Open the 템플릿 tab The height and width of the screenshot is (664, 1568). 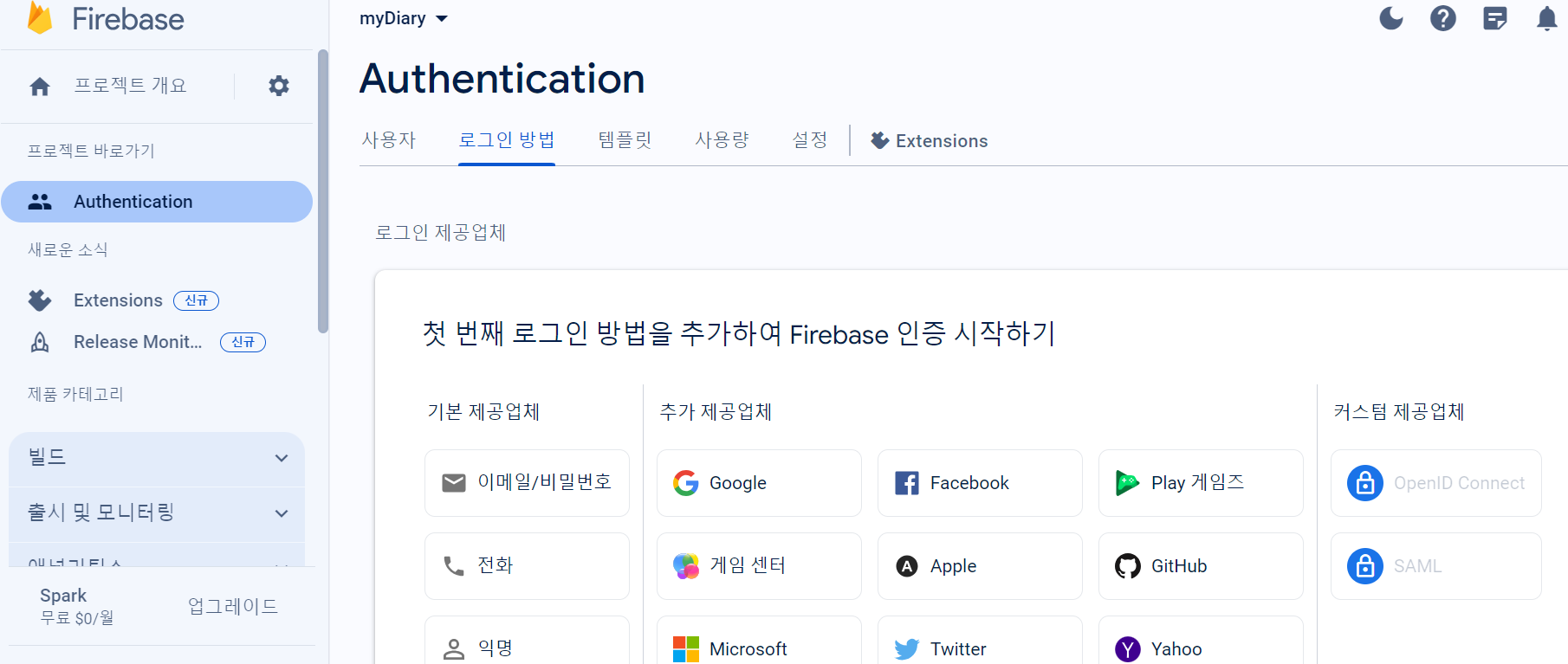625,140
